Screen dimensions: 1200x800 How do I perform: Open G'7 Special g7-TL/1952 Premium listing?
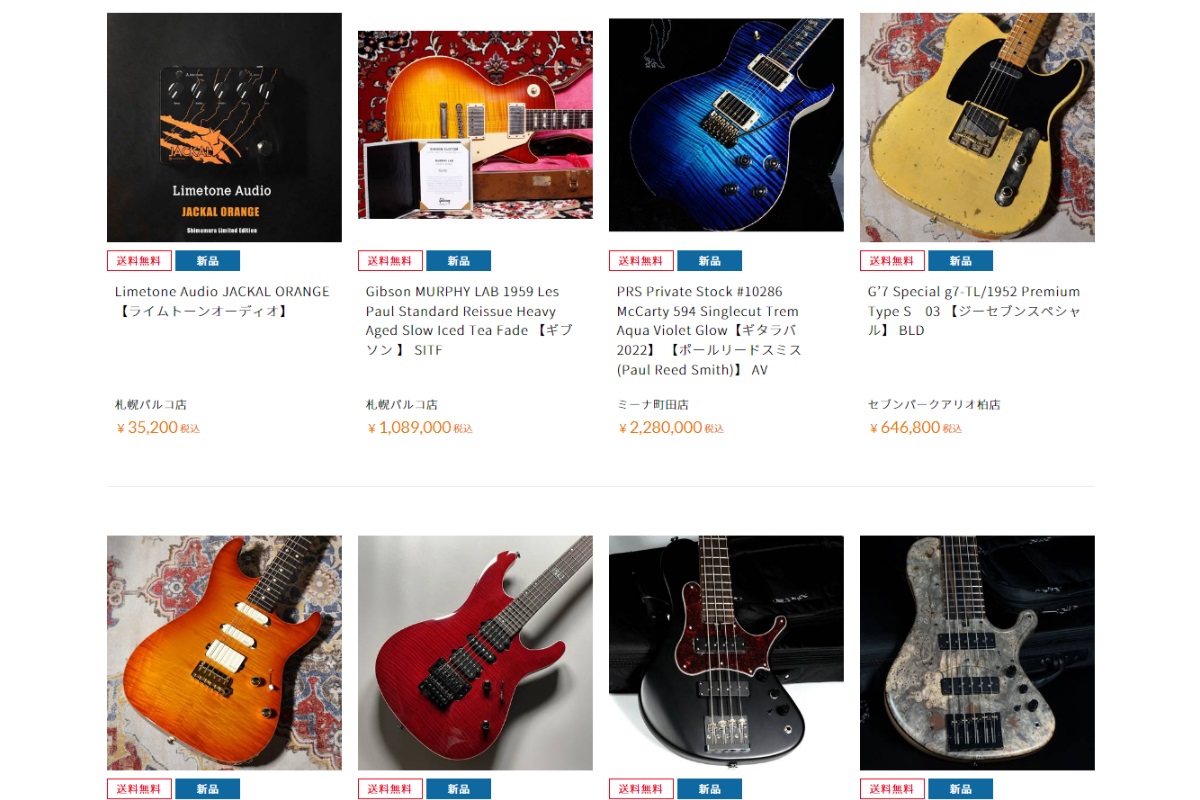point(974,311)
